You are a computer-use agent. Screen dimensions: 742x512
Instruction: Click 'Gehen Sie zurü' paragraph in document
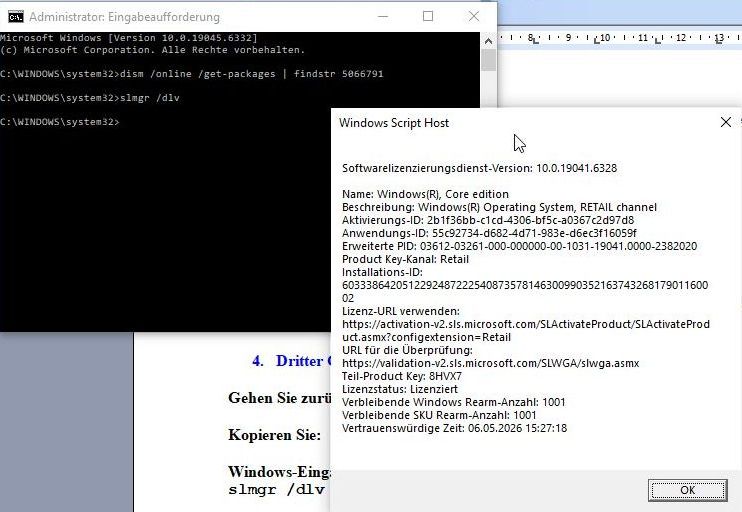[279, 398]
